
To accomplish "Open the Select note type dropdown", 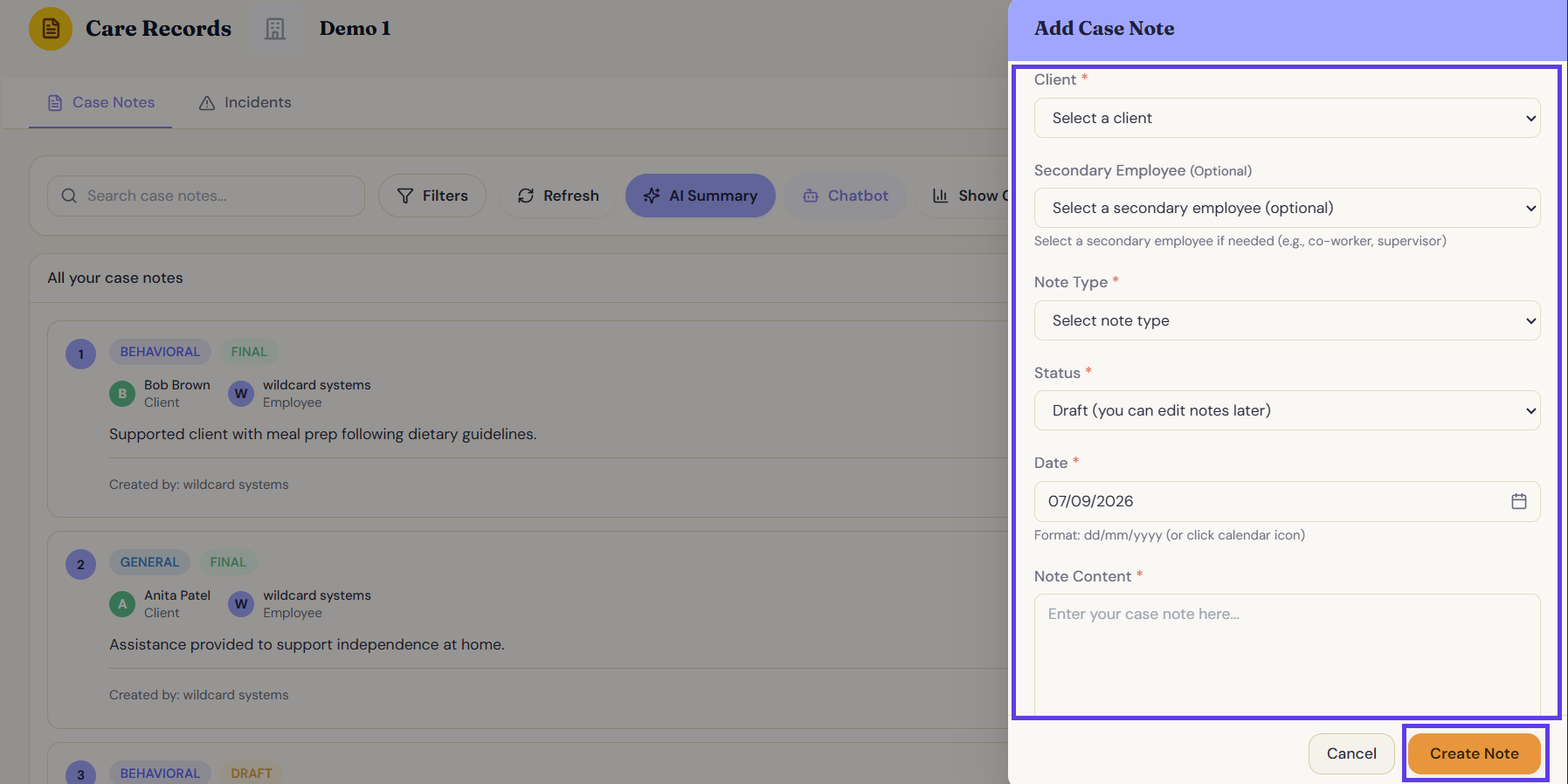I will pos(1287,320).
